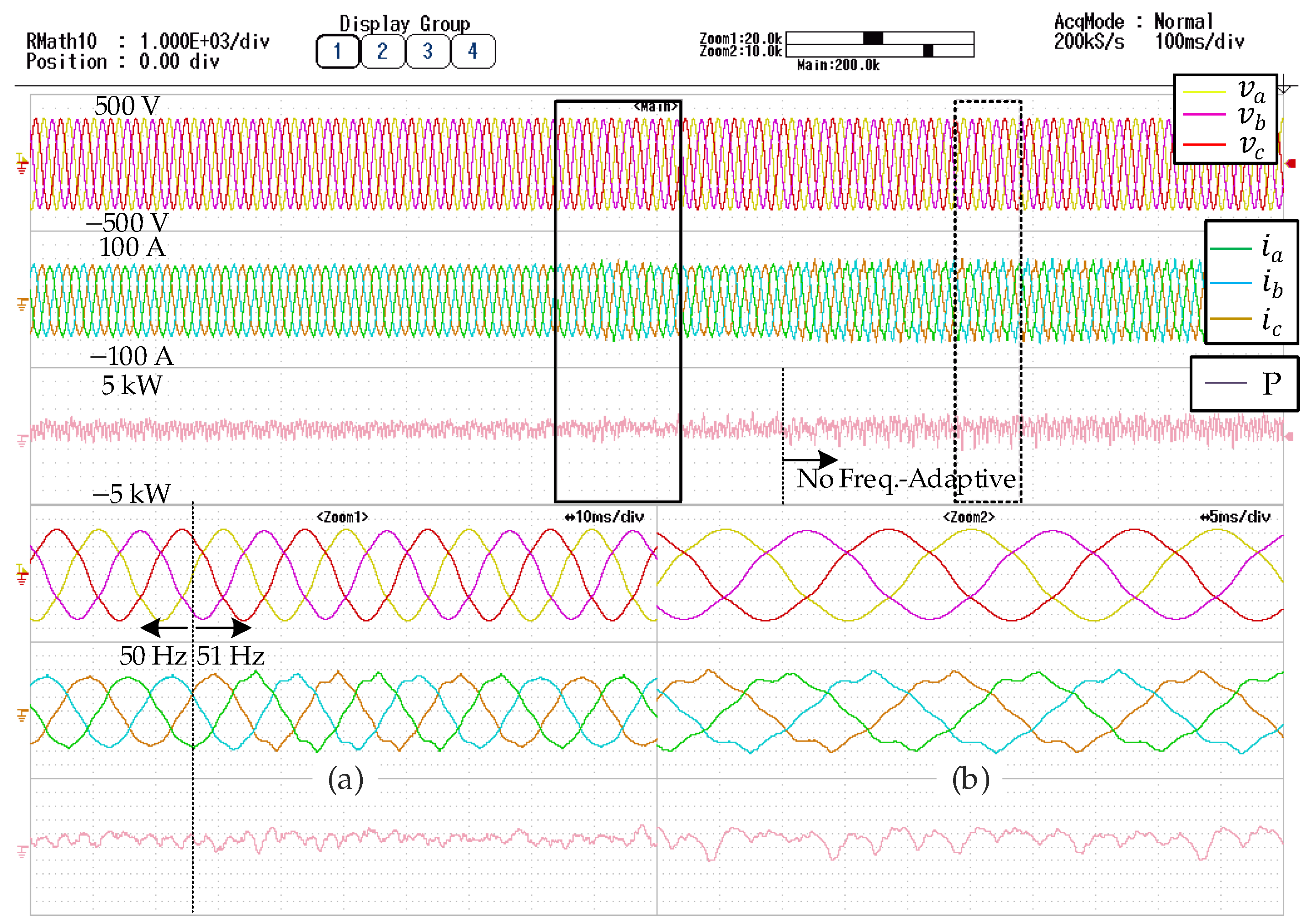1308x924 pixels.
Task: Switch to Display Group 3
Action: [427, 51]
